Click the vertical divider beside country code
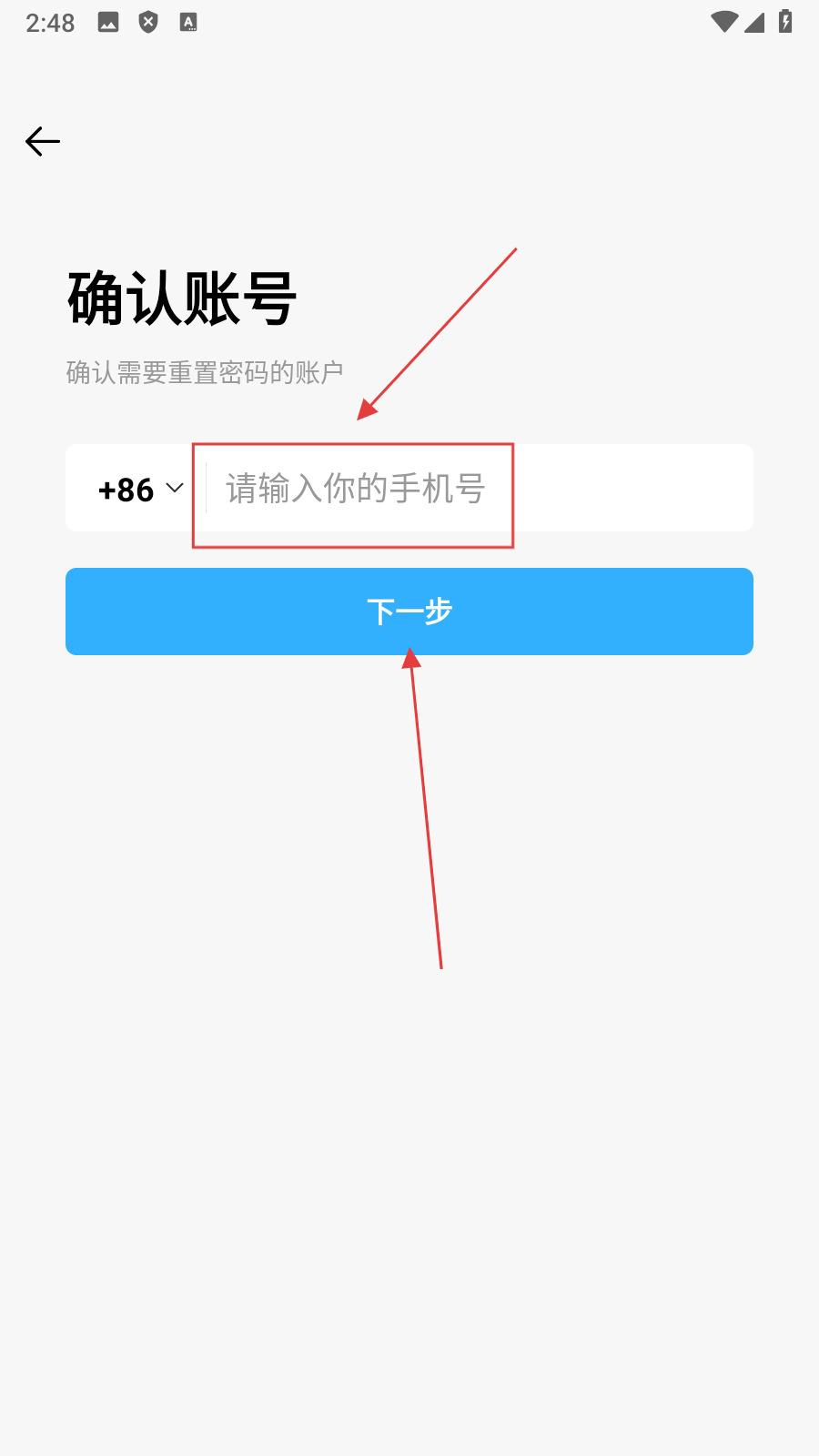 [x=206, y=488]
